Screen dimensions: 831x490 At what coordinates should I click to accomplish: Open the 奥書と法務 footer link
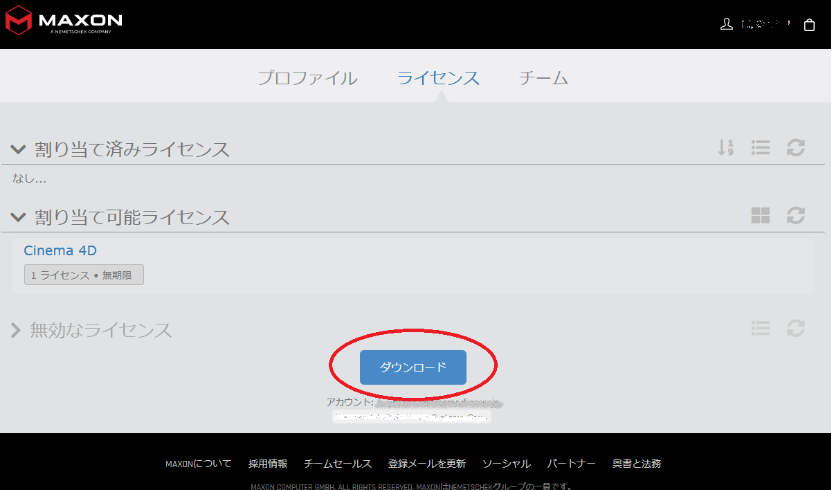(x=636, y=464)
